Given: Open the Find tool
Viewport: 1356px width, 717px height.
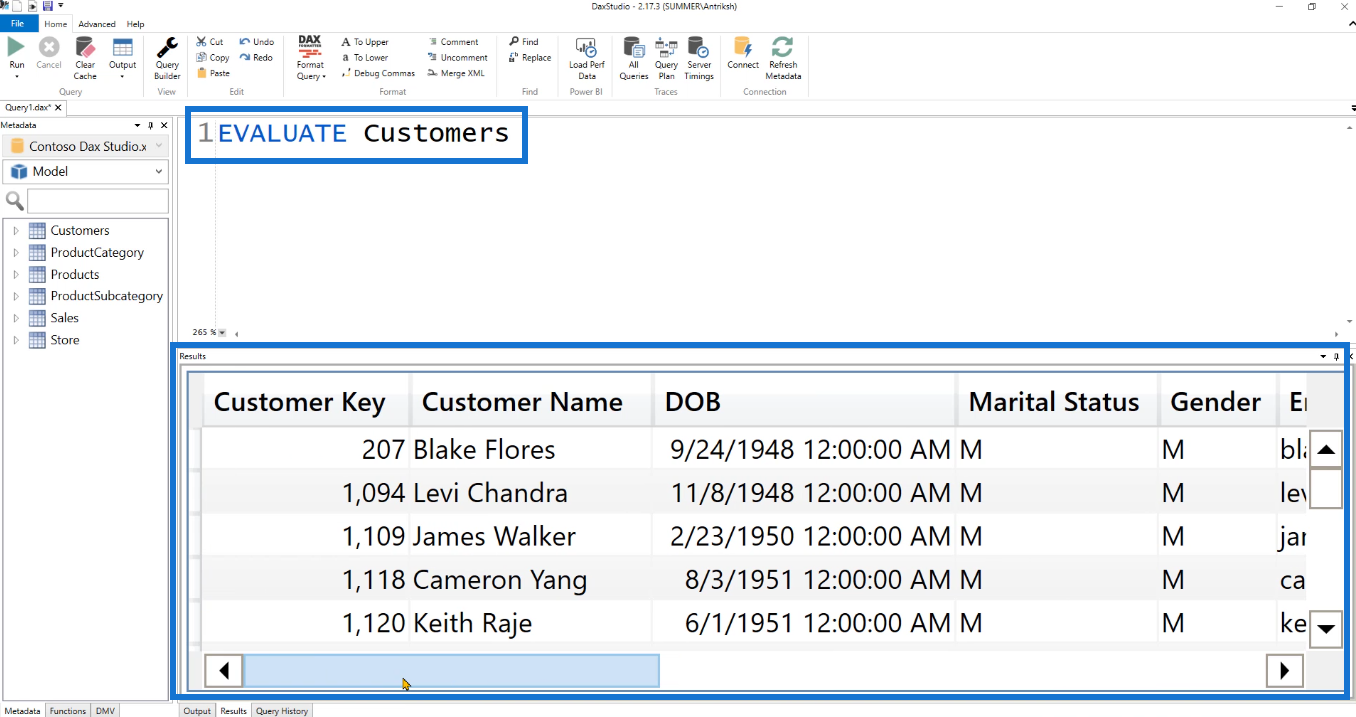Looking at the screenshot, I should click(524, 42).
